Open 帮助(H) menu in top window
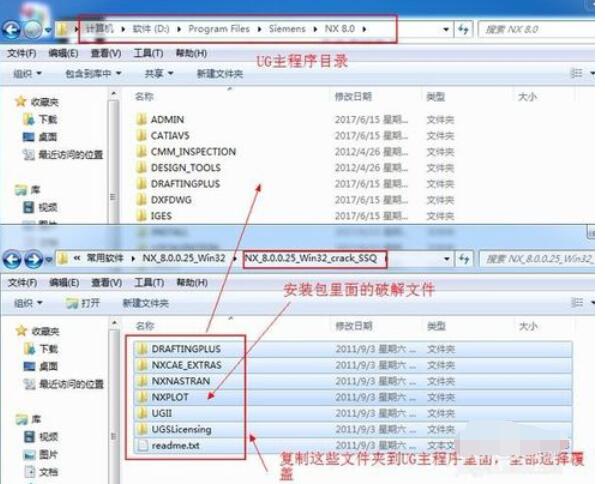605x484 pixels. [191, 53]
